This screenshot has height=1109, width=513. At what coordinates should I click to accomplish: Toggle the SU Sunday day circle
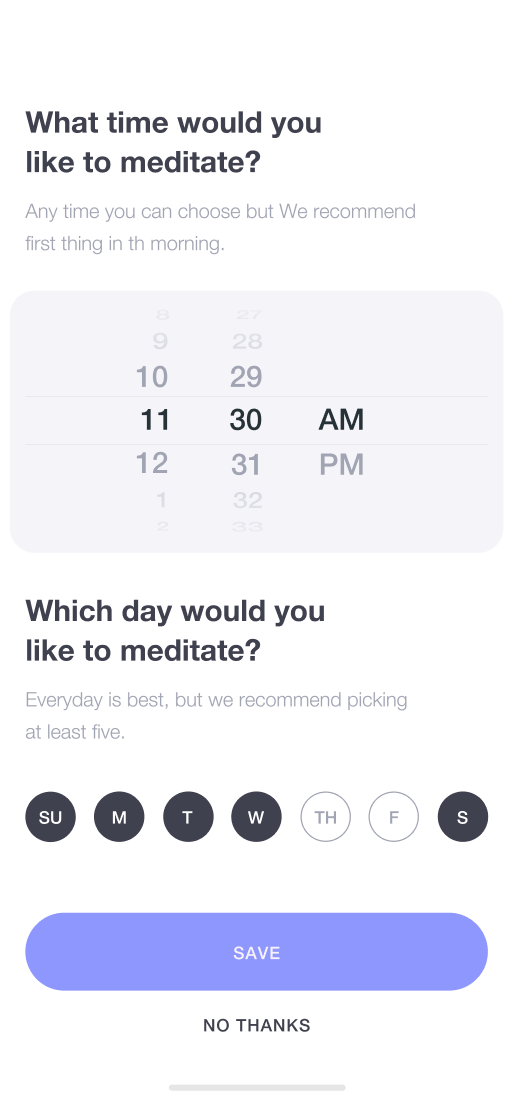click(50, 816)
